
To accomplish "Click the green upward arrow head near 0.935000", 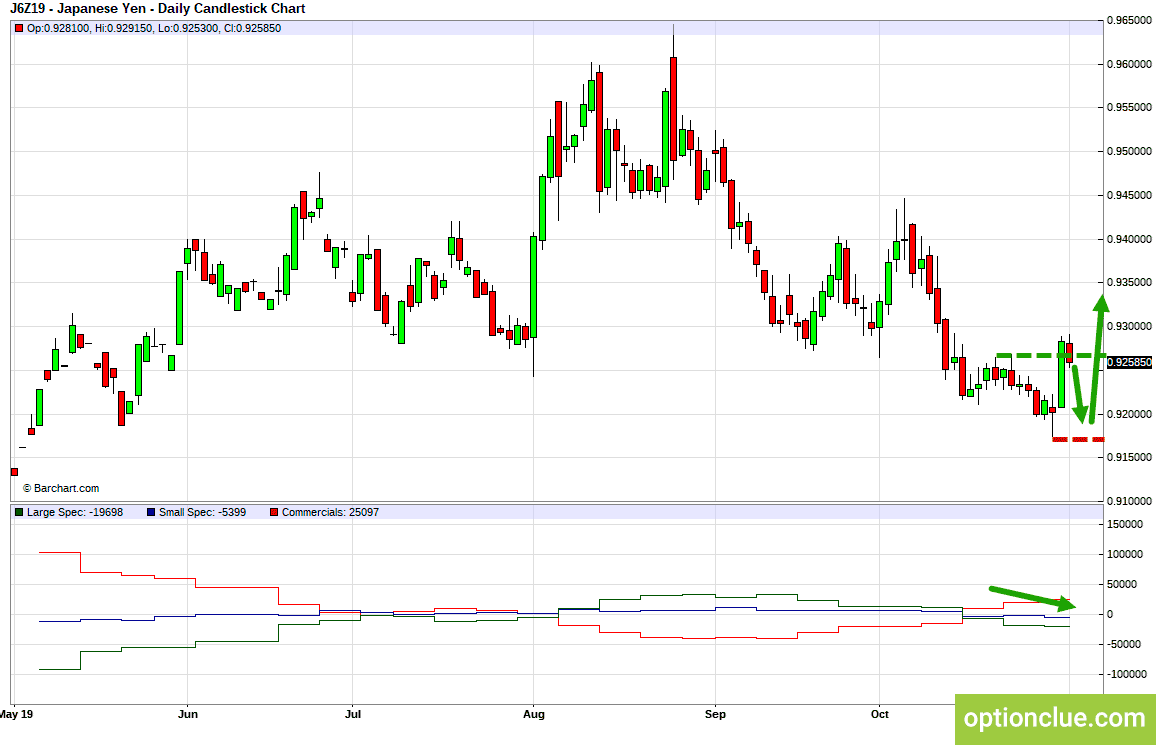I will click(1101, 303).
